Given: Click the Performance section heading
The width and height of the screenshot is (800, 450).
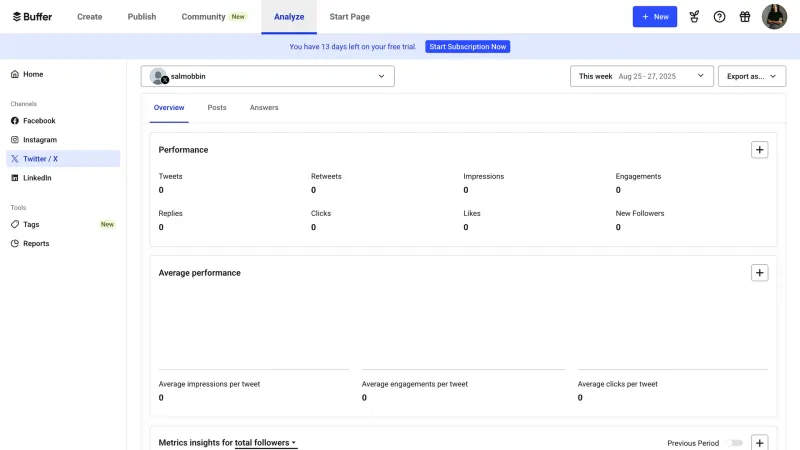Looking at the screenshot, I should tap(183, 150).
